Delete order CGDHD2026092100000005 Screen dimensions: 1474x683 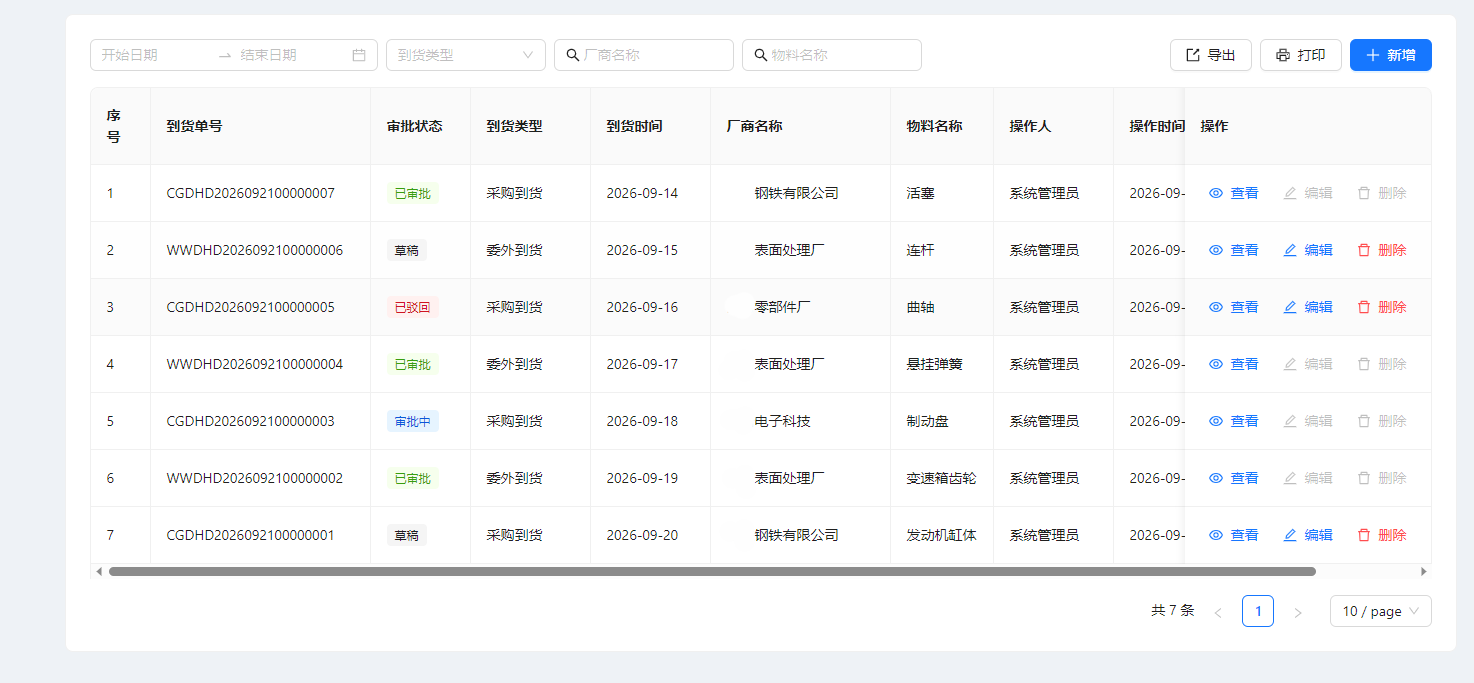pos(1382,307)
